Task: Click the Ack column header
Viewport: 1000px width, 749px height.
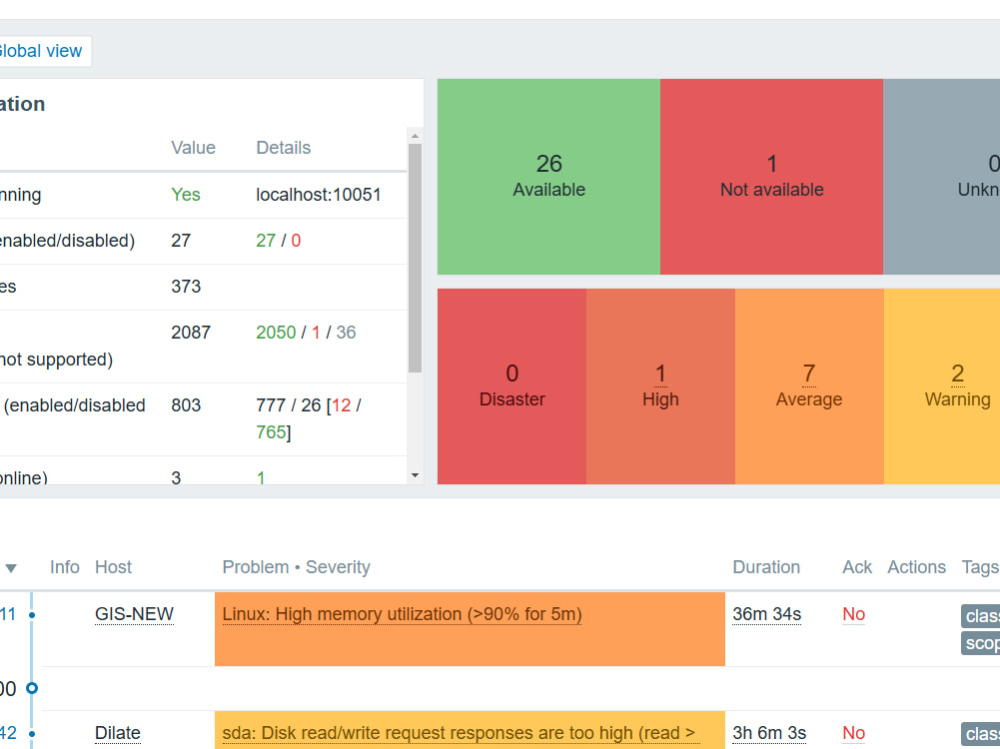Action: (857, 567)
